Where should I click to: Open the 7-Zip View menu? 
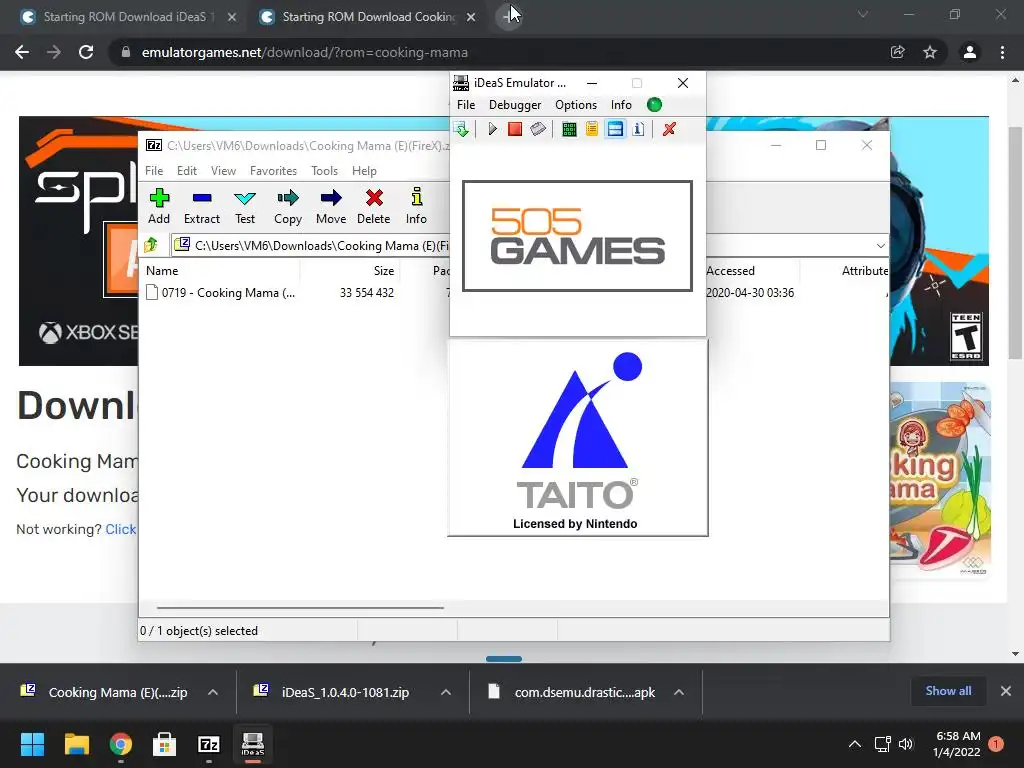pyautogui.click(x=223, y=170)
